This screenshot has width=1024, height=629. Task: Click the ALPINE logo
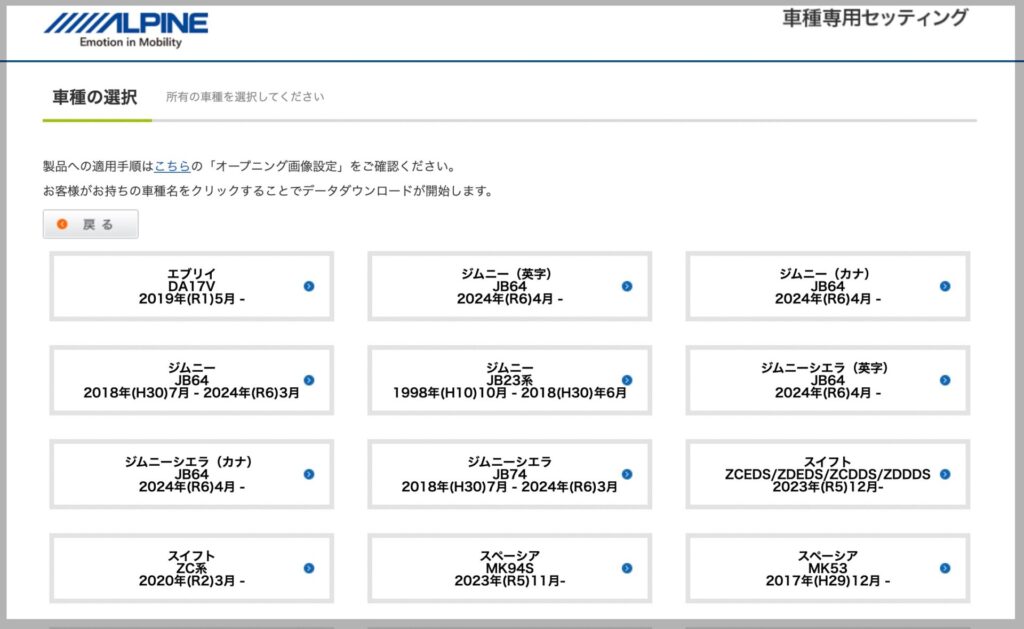coord(126,29)
